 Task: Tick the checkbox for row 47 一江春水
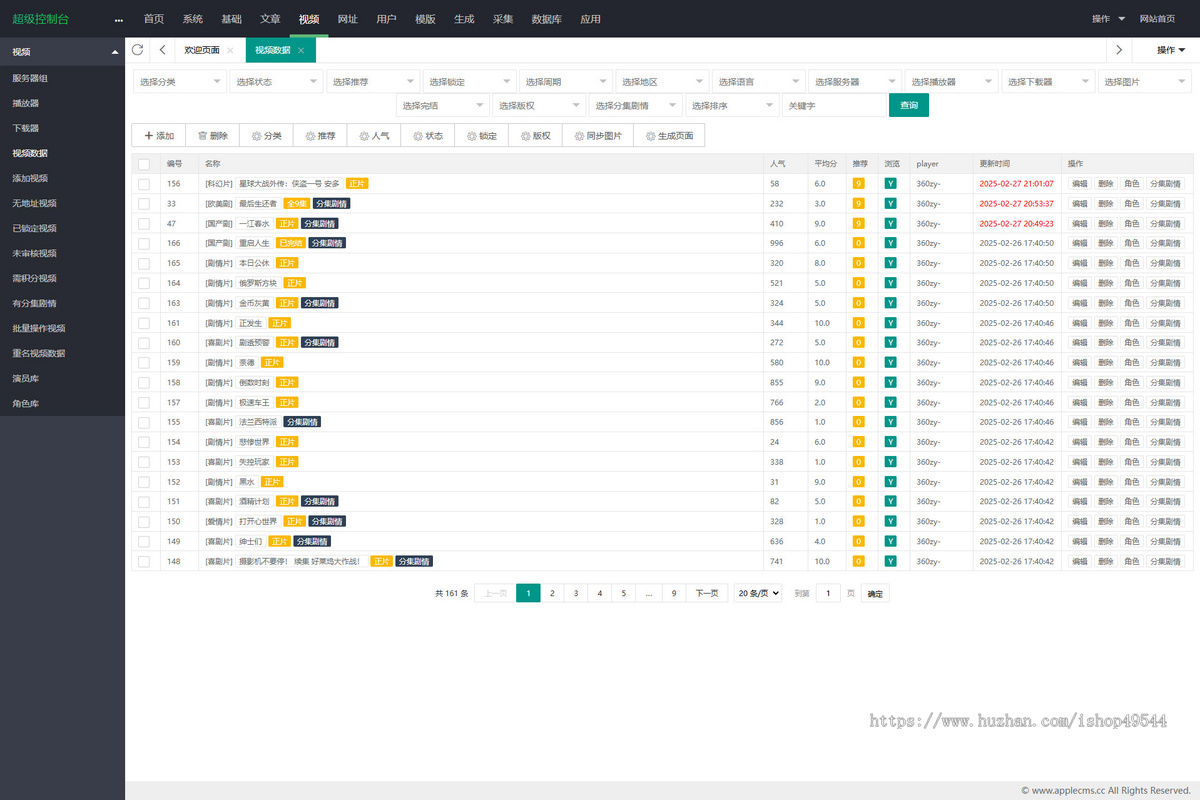(x=144, y=223)
